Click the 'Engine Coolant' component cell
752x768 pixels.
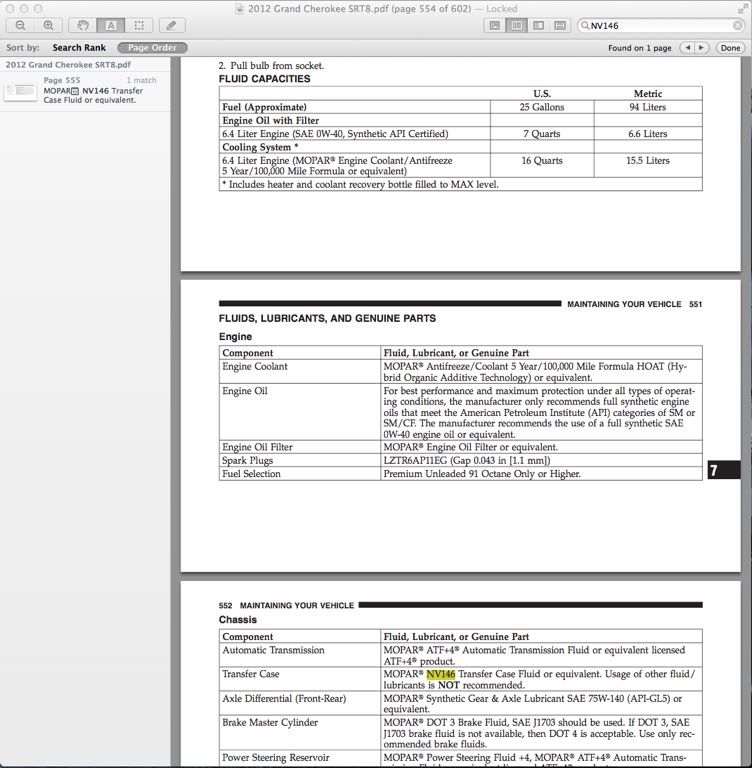(300, 372)
